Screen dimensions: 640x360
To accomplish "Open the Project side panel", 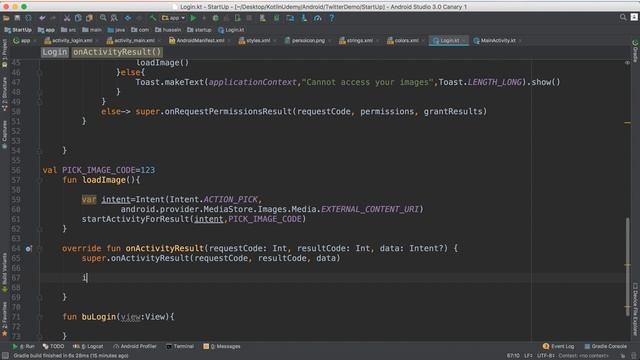I will [4, 53].
